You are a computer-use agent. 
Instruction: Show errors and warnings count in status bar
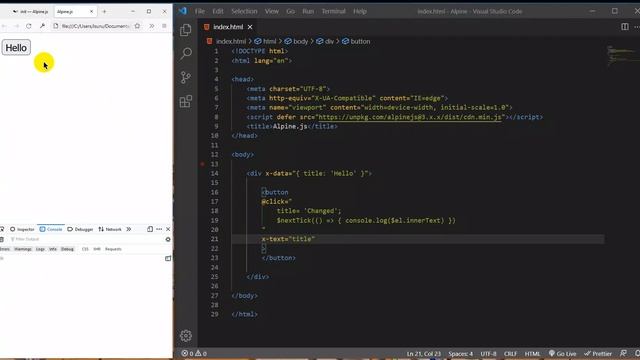(x=194, y=353)
